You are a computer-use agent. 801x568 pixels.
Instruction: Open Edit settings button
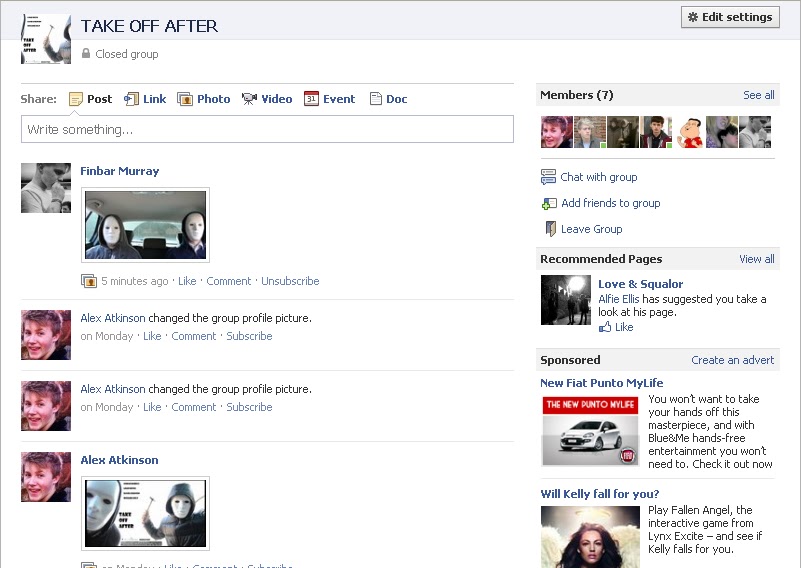pyautogui.click(x=730, y=17)
